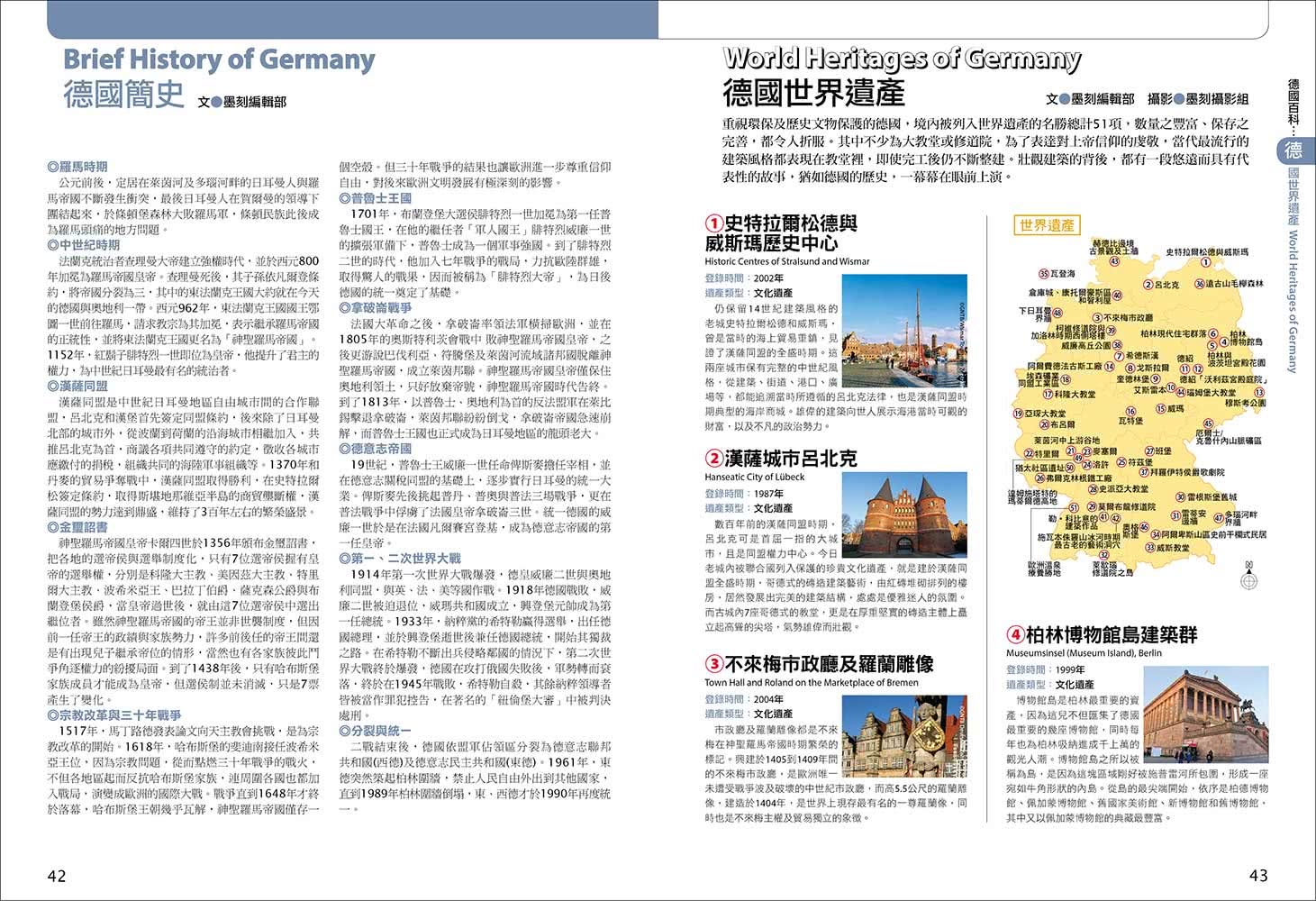Click map marker 33 for 威斯教堂
1316x901 pixels.
click(x=1149, y=547)
